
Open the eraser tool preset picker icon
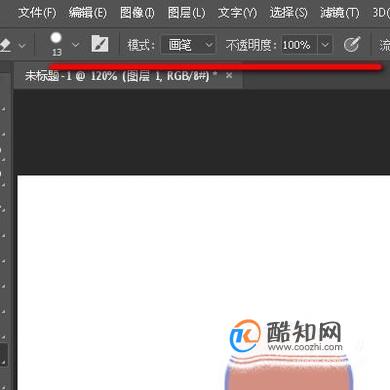pos(5,44)
